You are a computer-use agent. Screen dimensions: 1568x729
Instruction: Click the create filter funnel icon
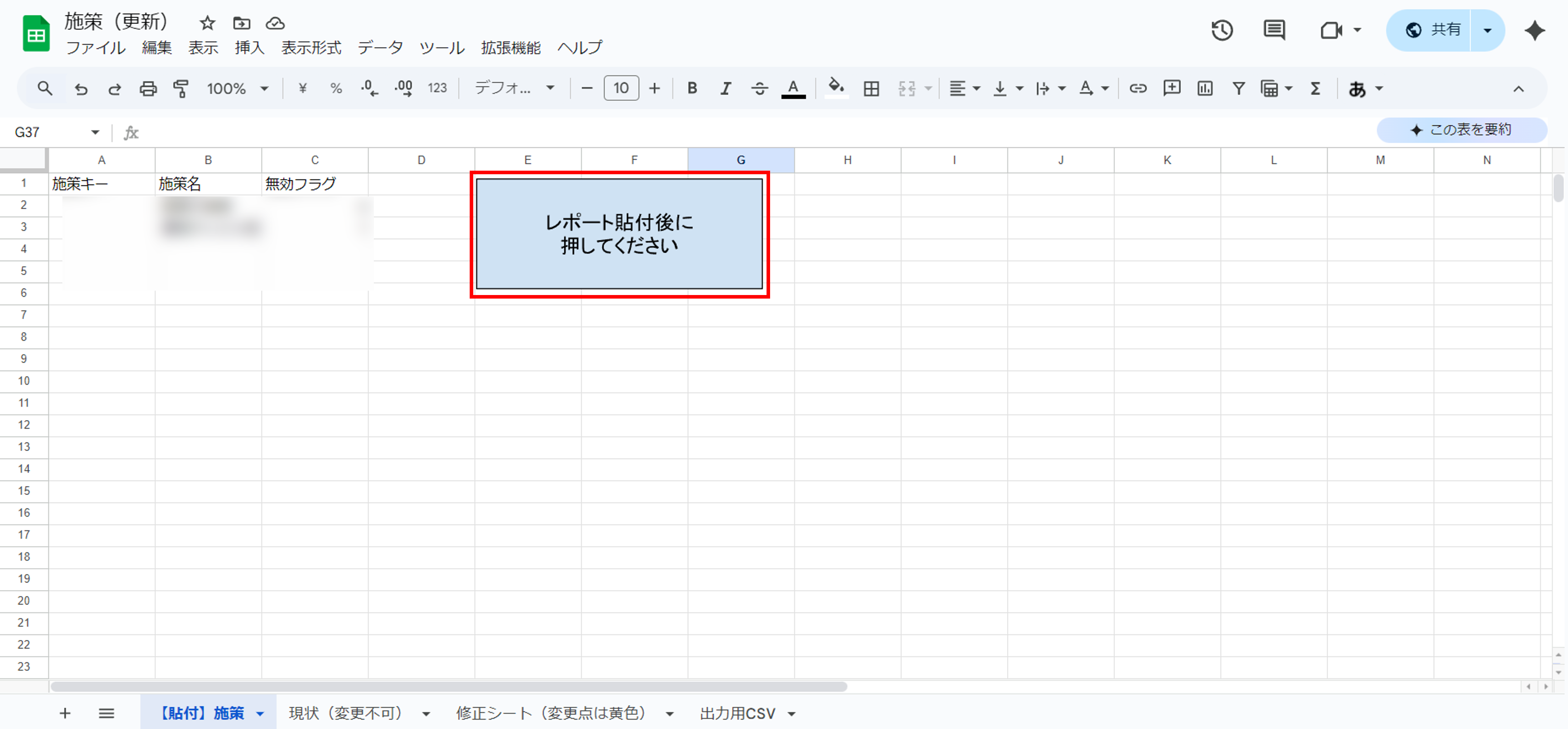click(x=1238, y=88)
